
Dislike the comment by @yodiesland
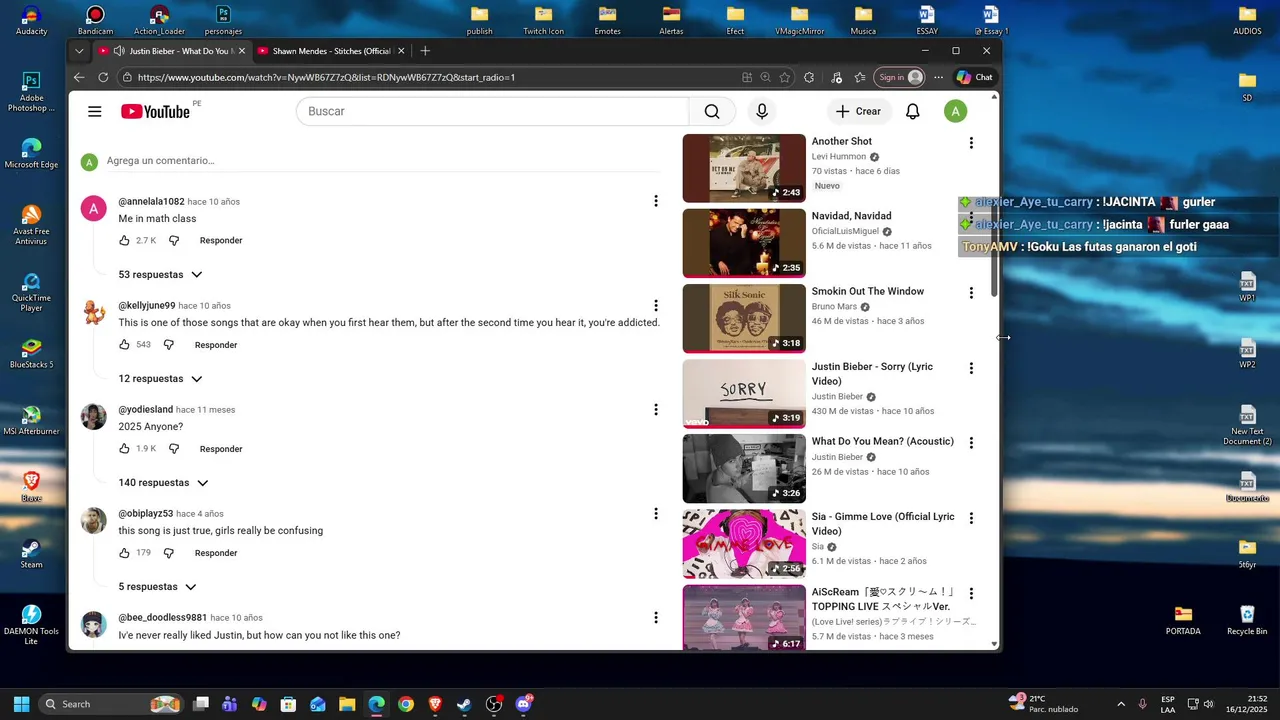pyautogui.click(x=173, y=448)
